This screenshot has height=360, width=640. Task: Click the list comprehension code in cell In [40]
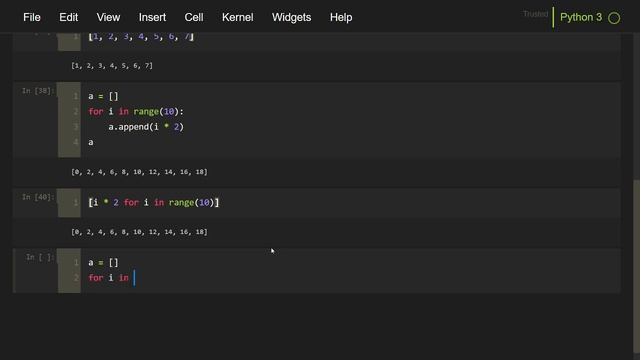(153, 202)
